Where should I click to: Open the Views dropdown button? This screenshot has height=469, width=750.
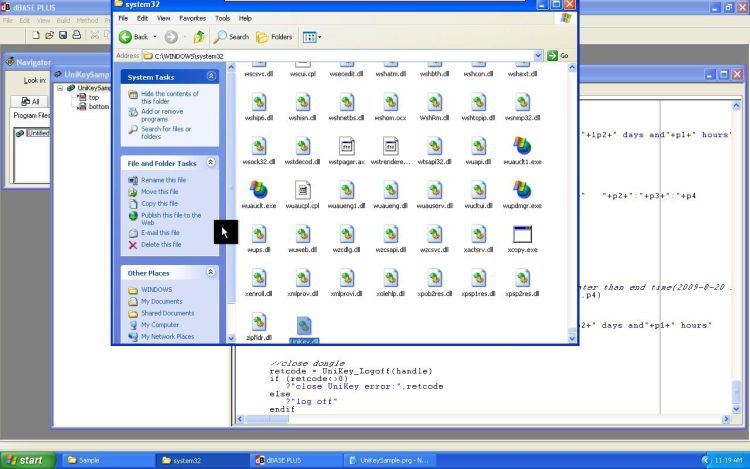[312, 37]
